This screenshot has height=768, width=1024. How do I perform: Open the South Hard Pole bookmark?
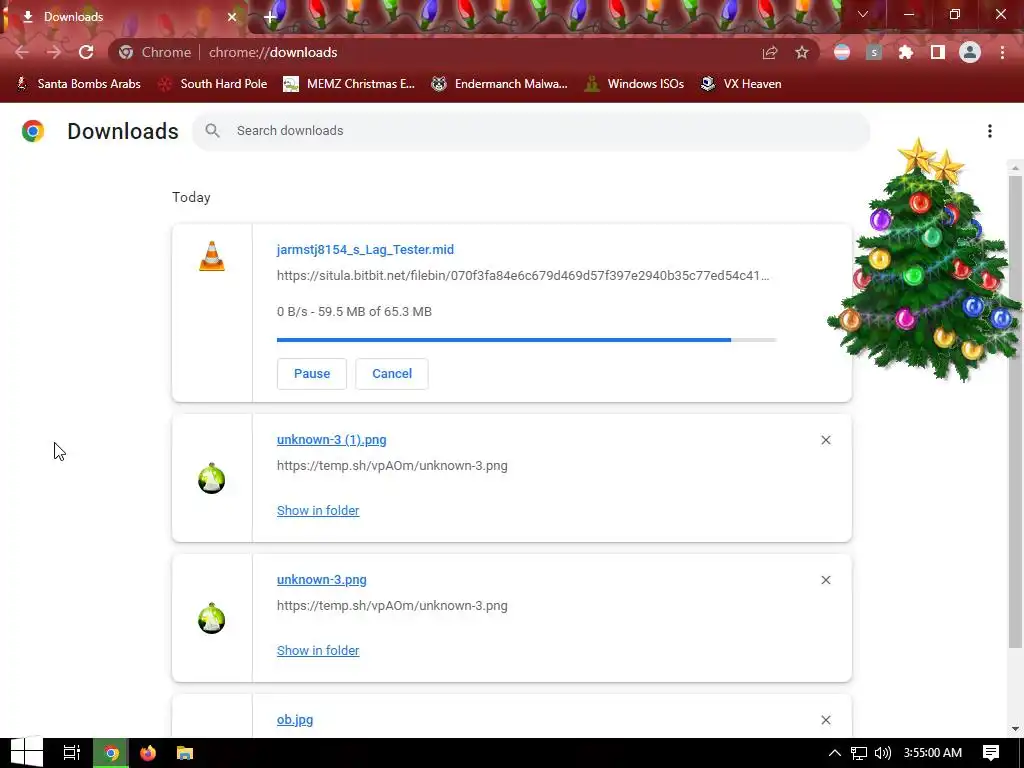pyautogui.click(x=213, y=84)
